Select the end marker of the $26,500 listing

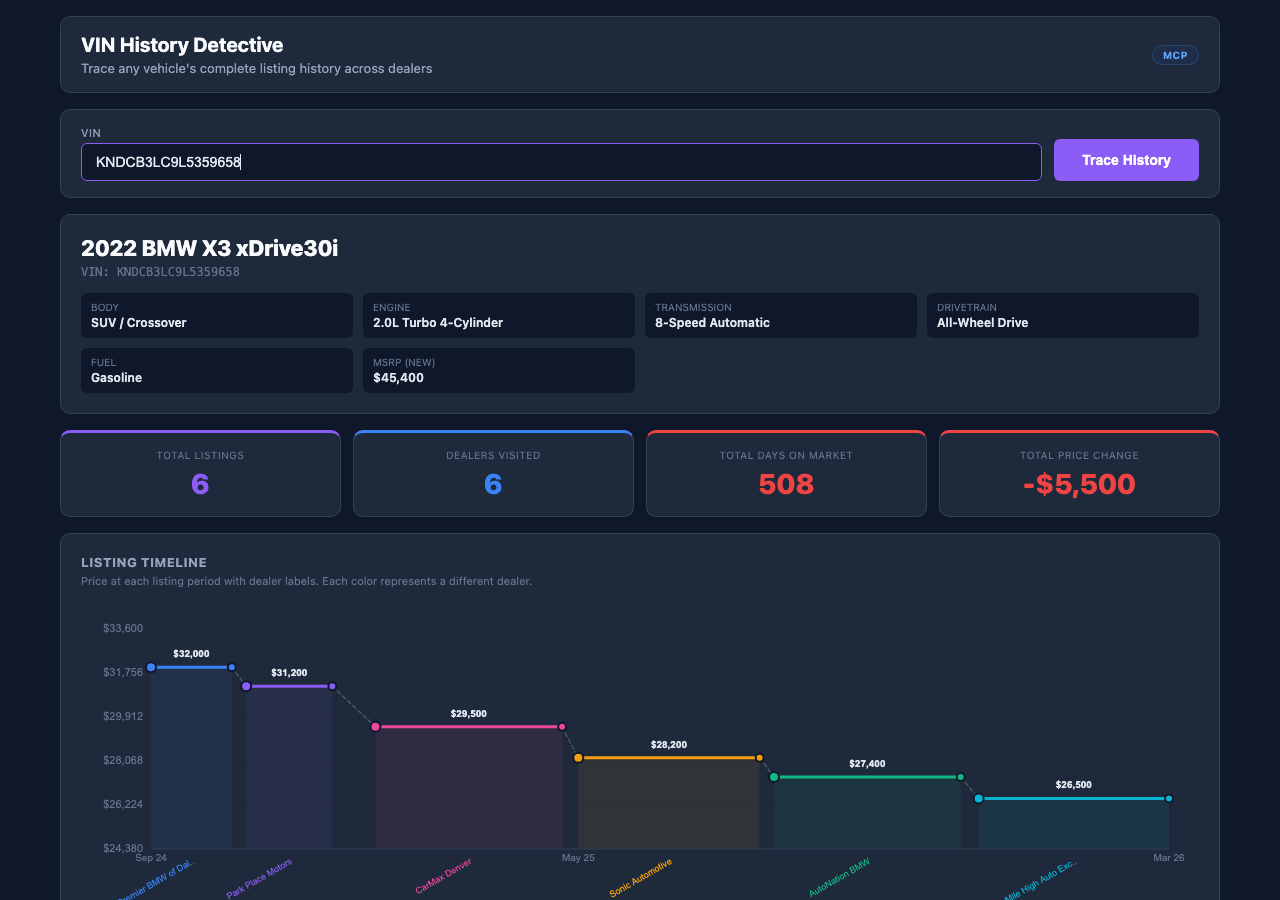[x=1168, y=799]
